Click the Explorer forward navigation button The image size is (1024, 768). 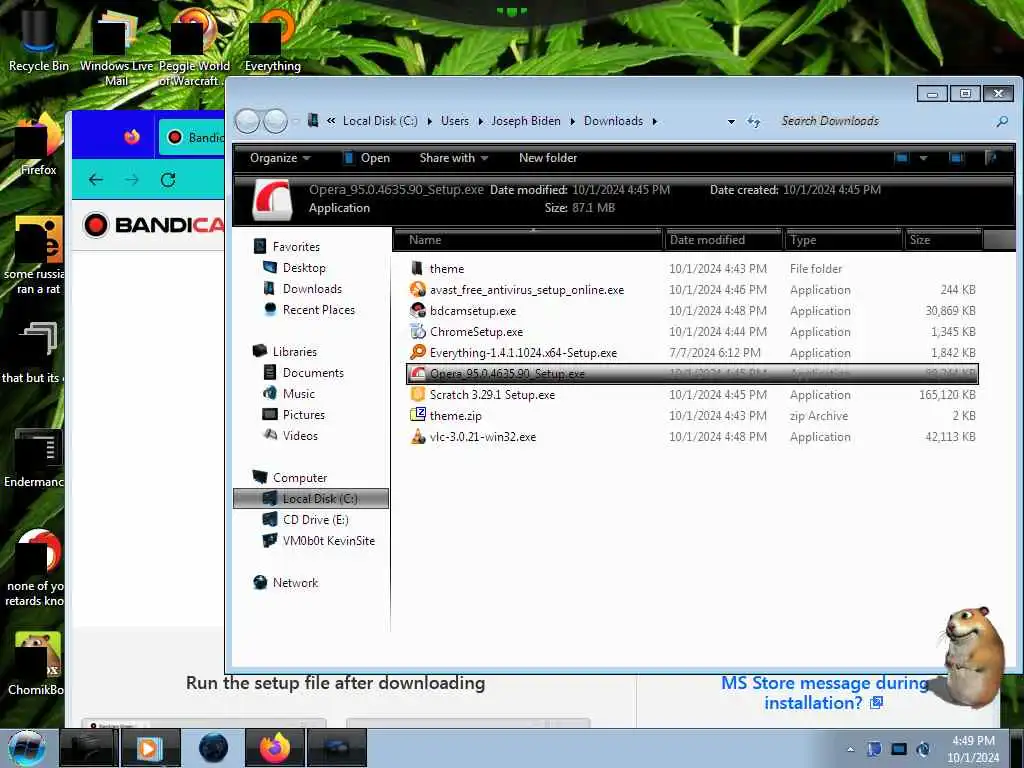tap(275, 121)
